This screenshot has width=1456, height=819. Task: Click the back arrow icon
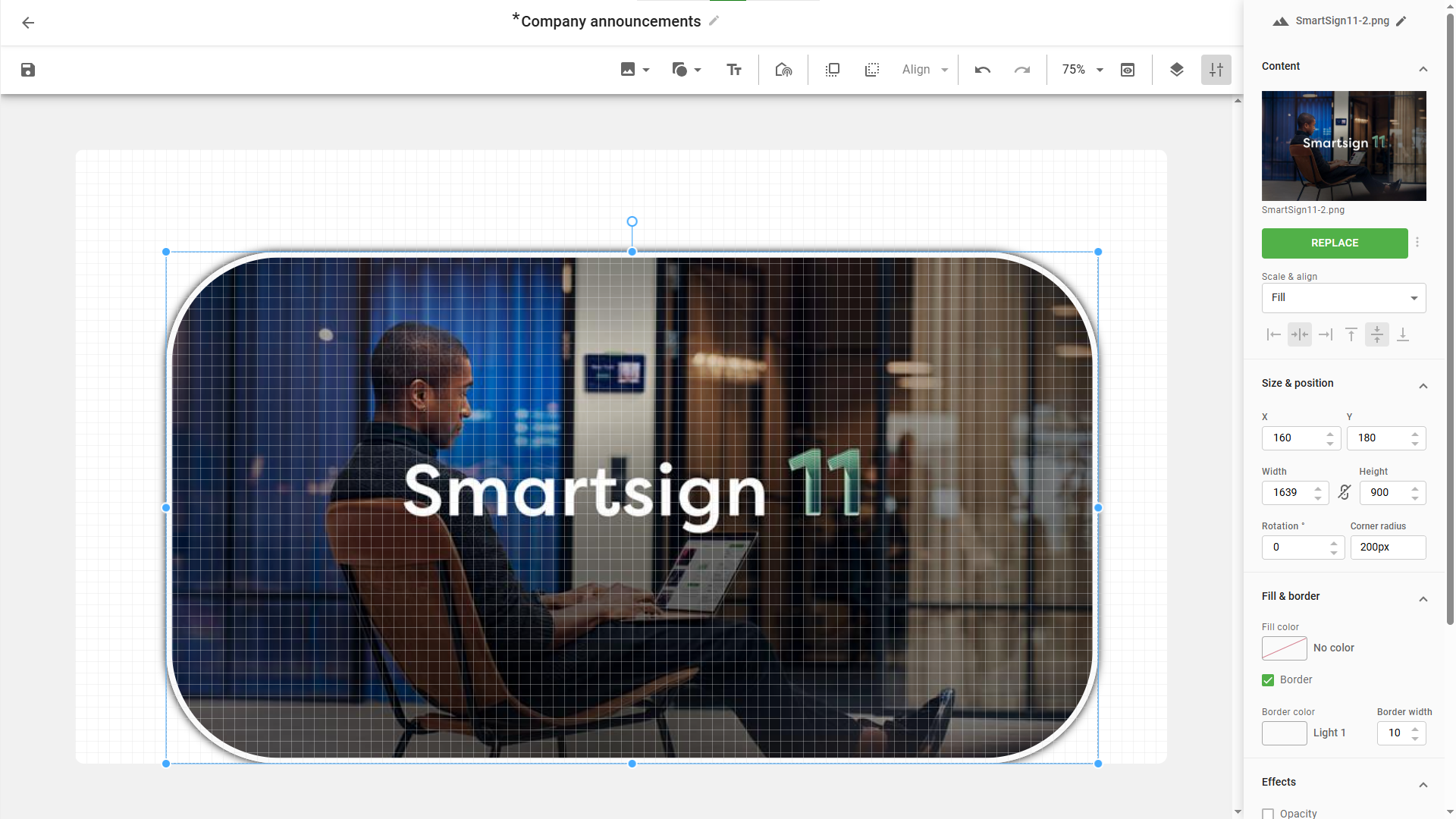pos(28,23)
